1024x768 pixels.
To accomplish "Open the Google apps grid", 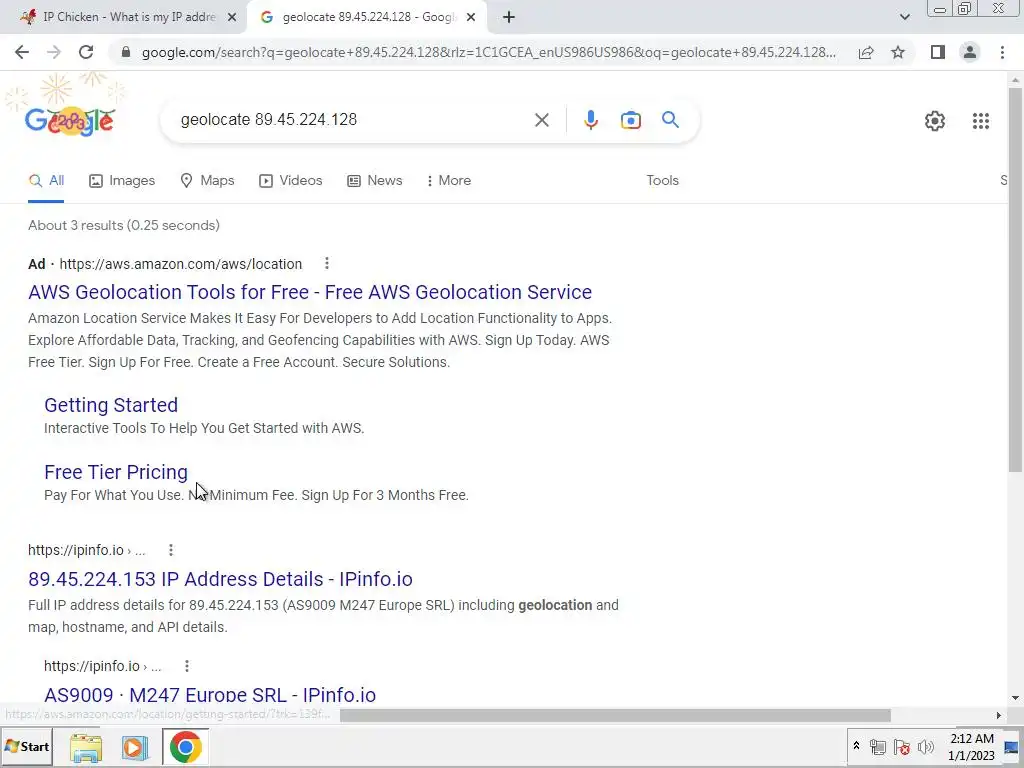I will tap(980, 121).
